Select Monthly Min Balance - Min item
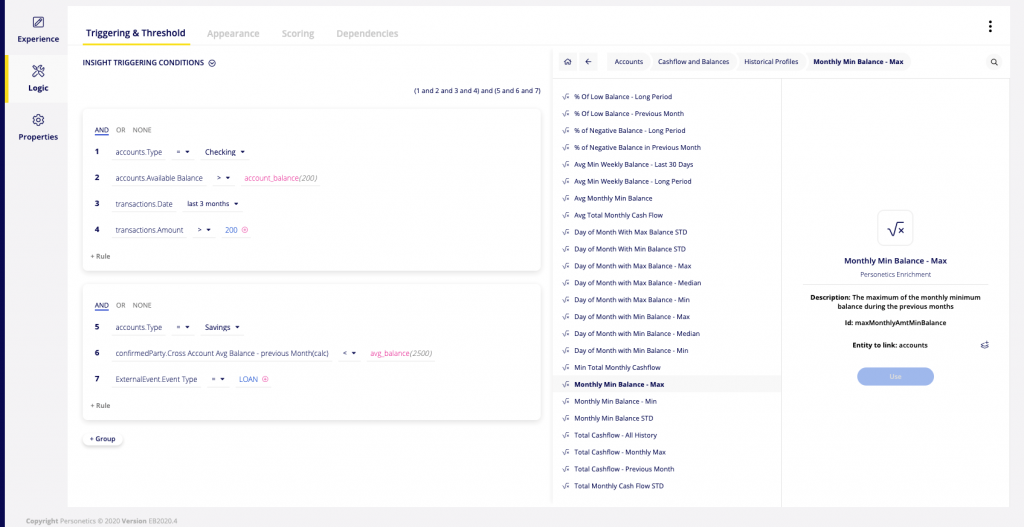The image size is (1024, 527). click(x=615, y=401)
